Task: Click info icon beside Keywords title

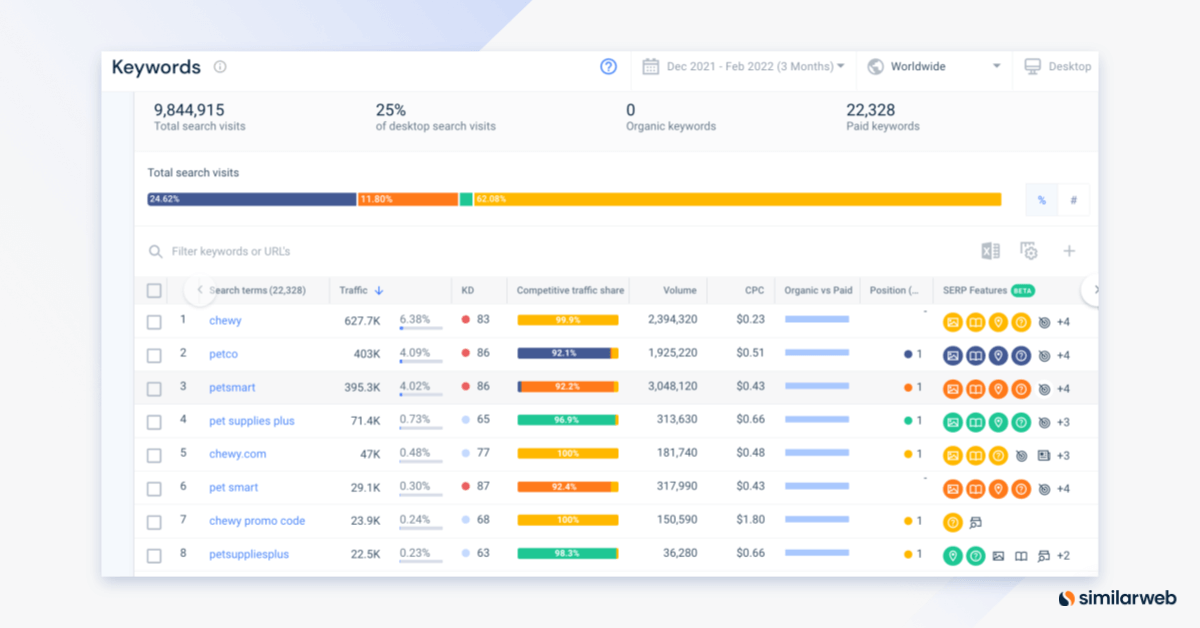Action: [220, 67]
